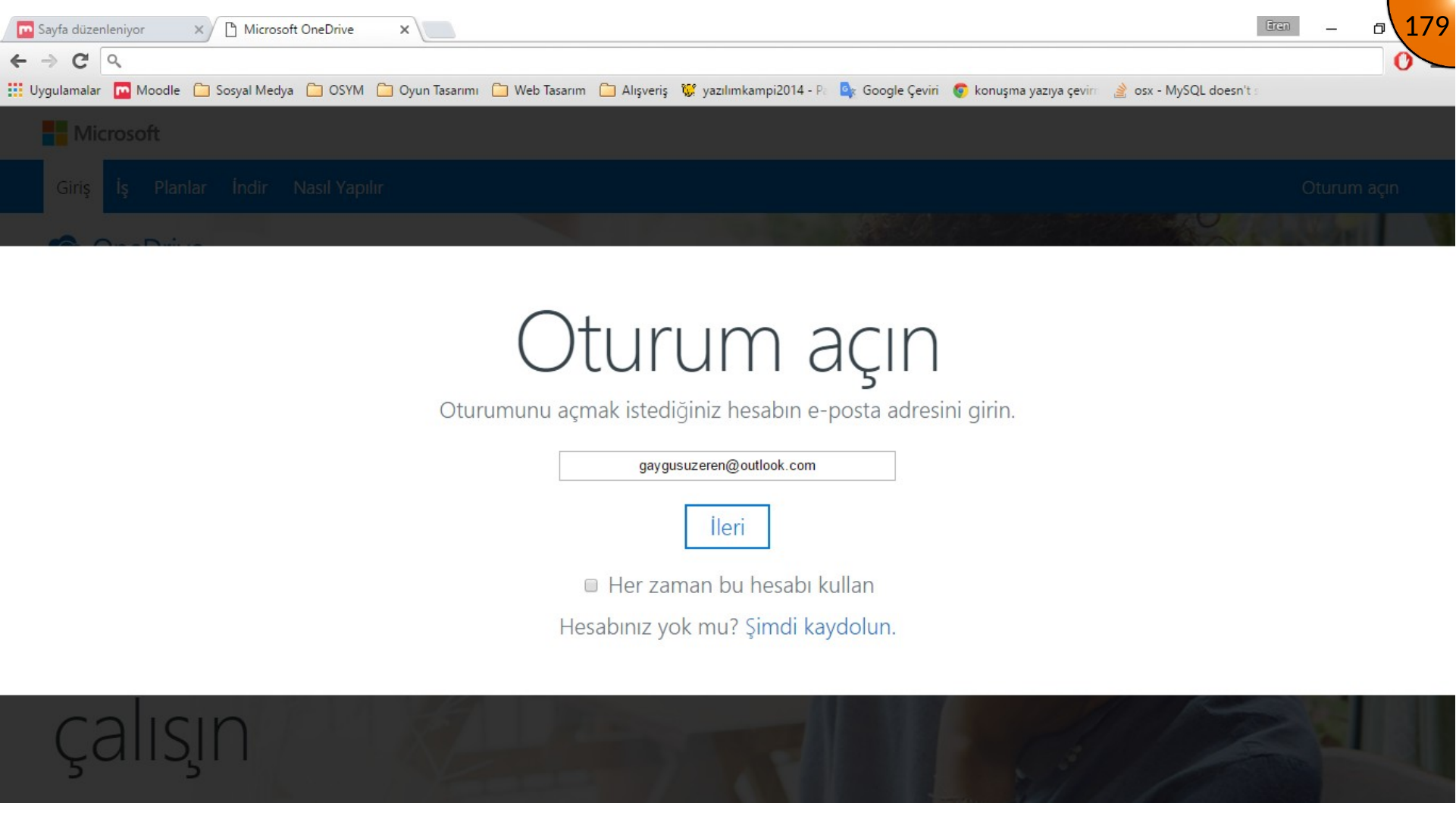The width and height of the screenshot is (1456, 819).
Task: Open the konuşma yazıya çevir bookmark
Action: (x=1025, y=90)
